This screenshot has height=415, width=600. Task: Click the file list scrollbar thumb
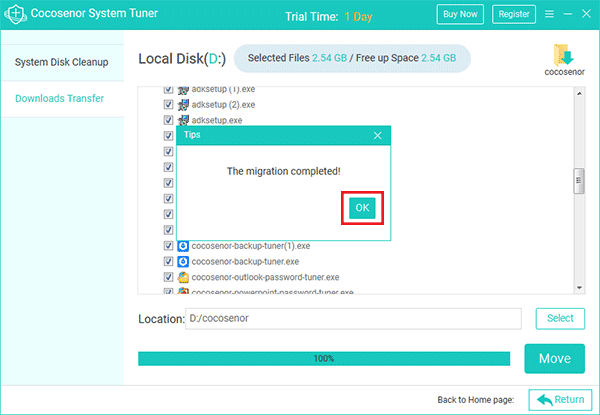(x=579, y=181)
